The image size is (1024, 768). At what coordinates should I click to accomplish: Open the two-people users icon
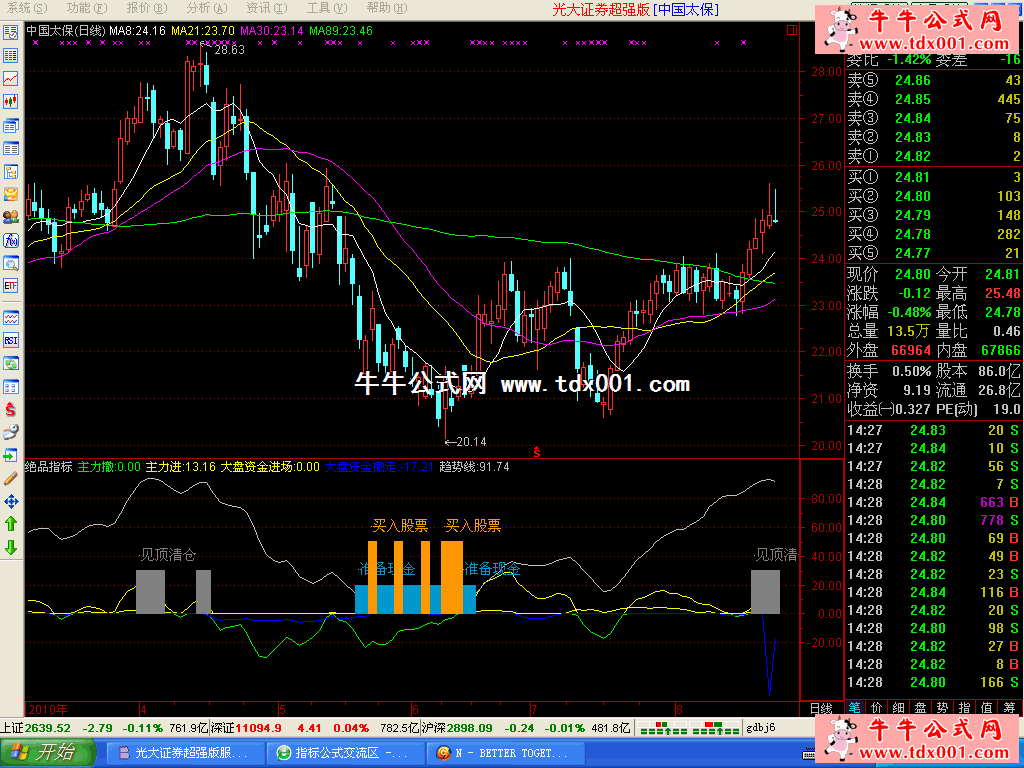click(10, 217)
